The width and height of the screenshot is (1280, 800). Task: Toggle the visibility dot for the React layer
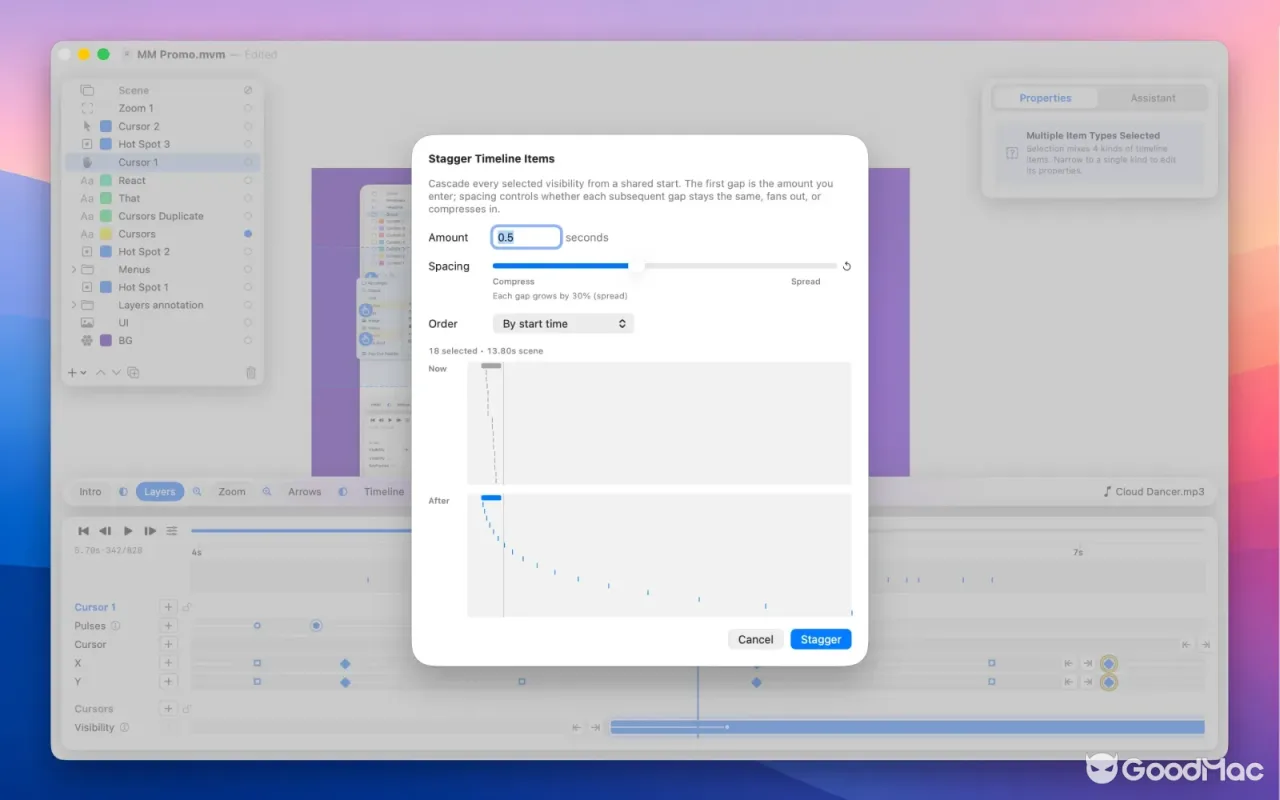point(248,181)
